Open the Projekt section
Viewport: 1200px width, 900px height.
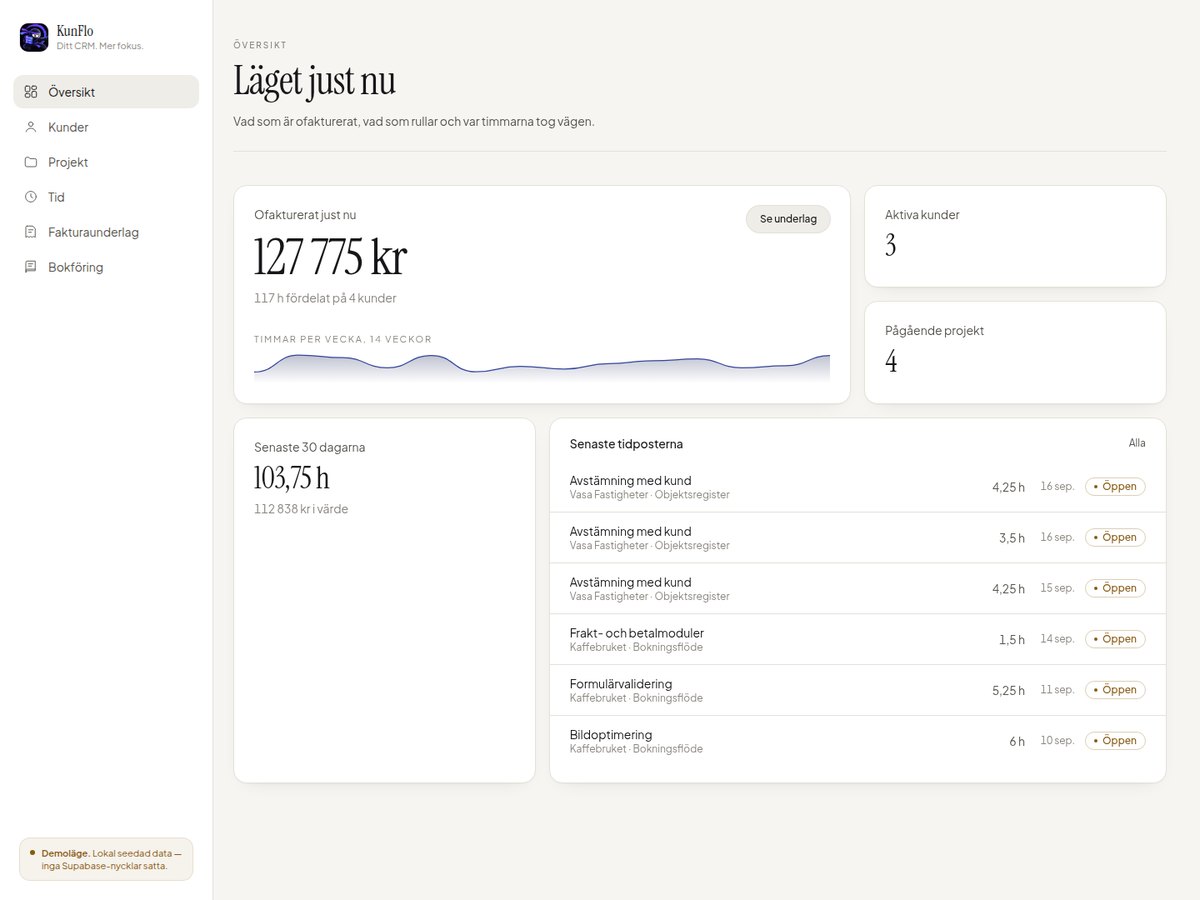[x=106, y=162]
